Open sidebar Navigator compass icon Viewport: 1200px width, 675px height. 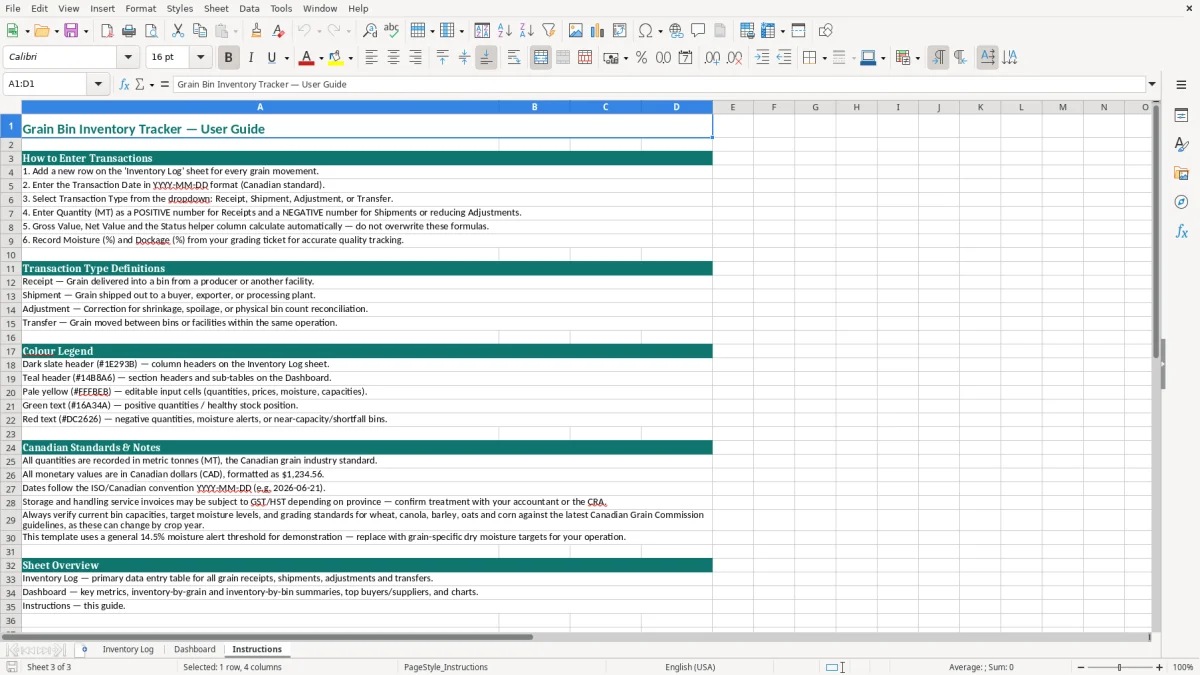[1181, 202]
